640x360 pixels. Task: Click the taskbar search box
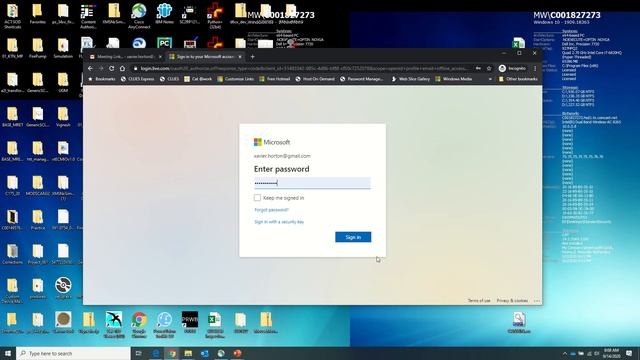coord(73,353)
